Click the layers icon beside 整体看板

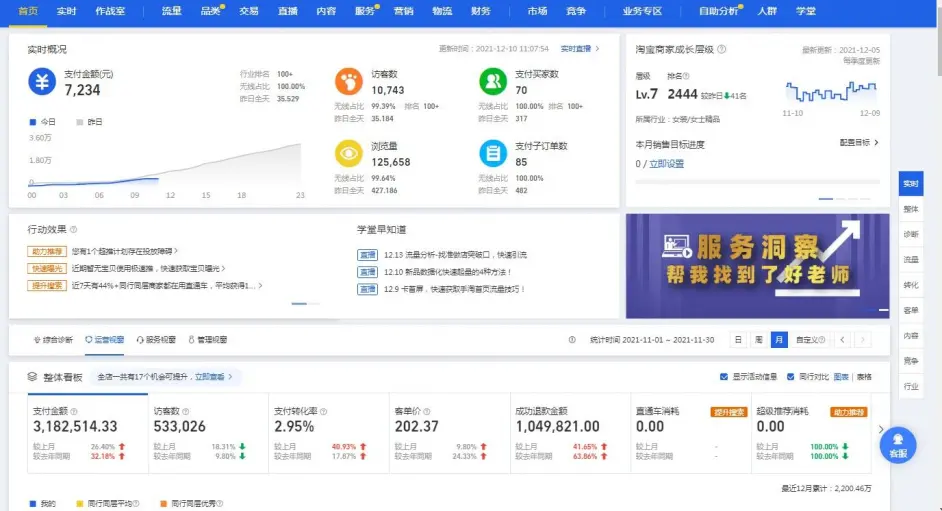(32, 376)
